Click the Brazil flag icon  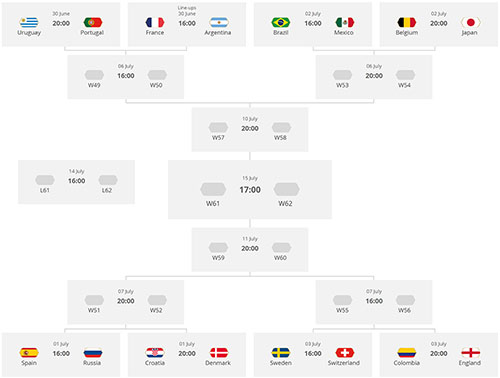coord(281,23)
